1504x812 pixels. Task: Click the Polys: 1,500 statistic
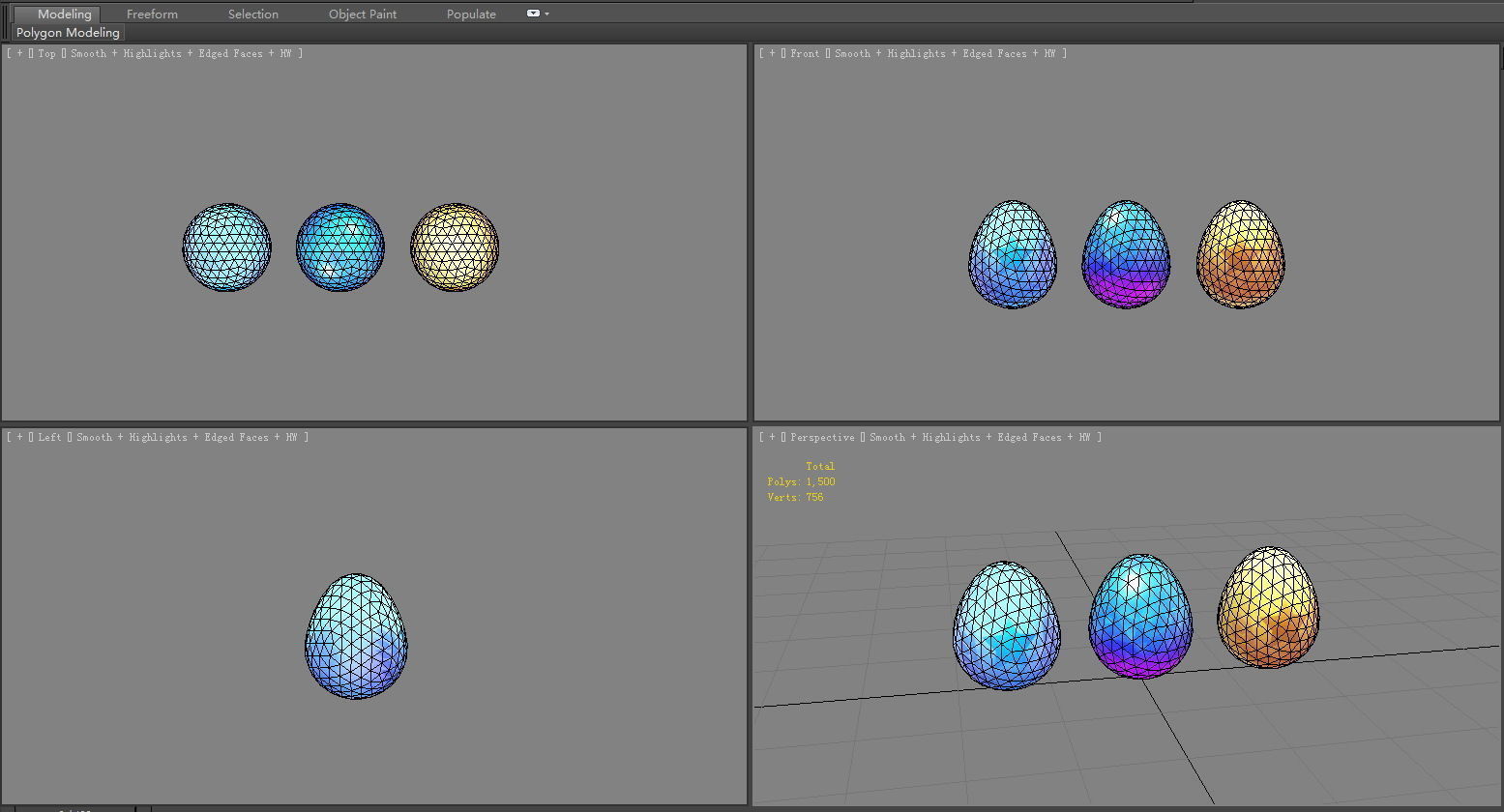(x=801, y=481)
